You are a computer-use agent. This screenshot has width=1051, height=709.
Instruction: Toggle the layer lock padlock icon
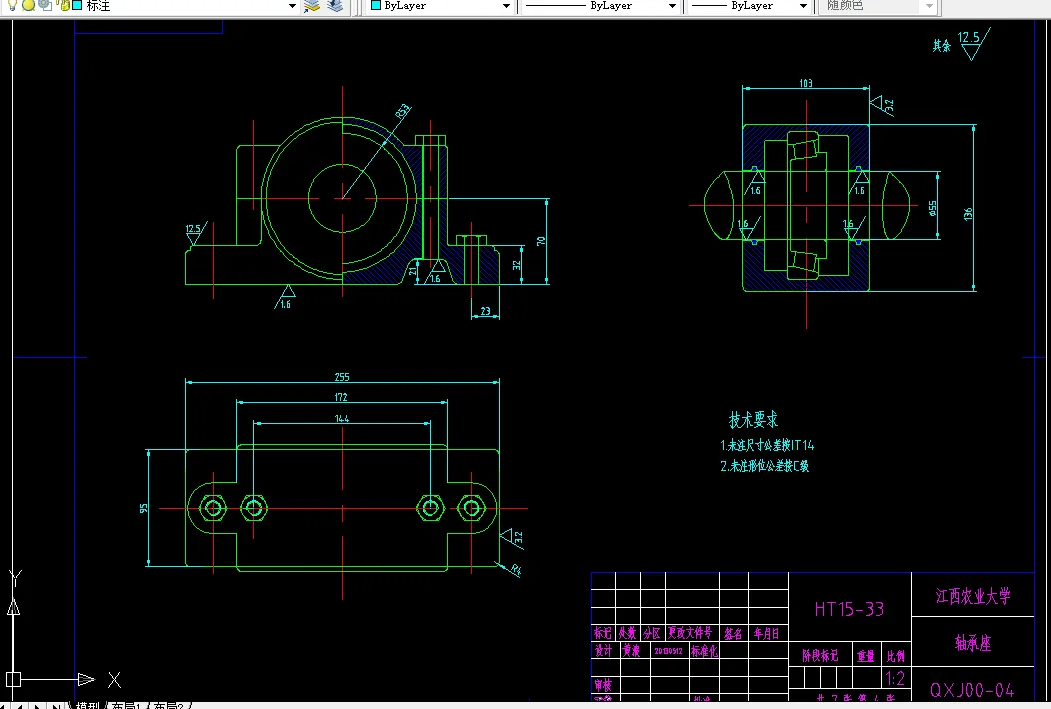(x=63, y=5)
